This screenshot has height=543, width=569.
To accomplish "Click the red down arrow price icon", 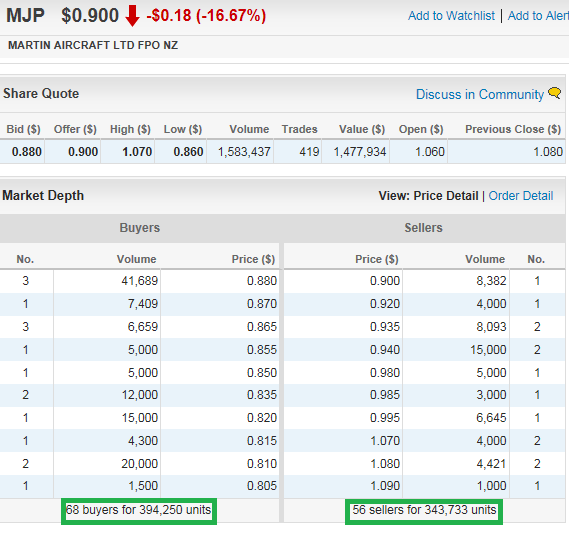I will click(132, 16).
